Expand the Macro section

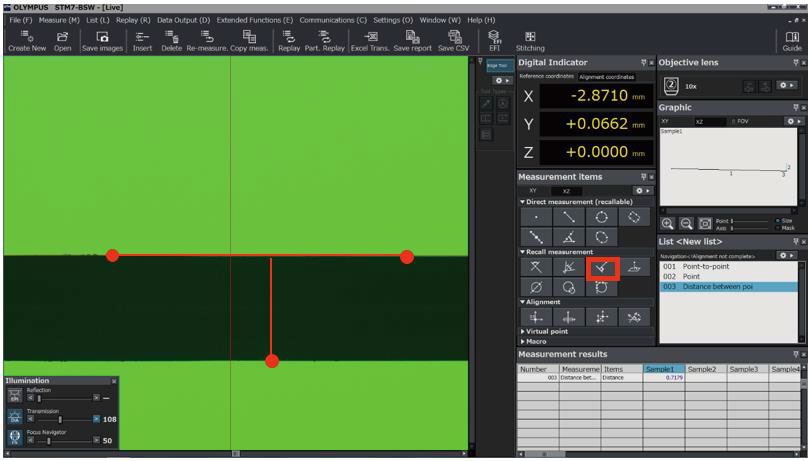click(x=533, y=341)
